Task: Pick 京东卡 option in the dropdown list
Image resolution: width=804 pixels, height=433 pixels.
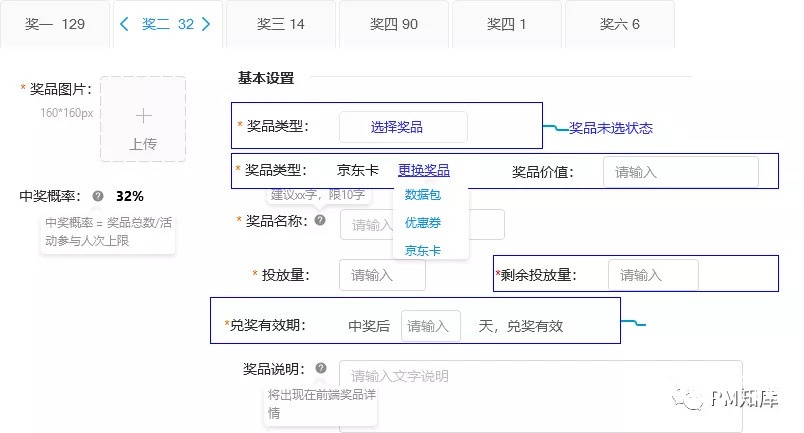Action: point(422,250)
